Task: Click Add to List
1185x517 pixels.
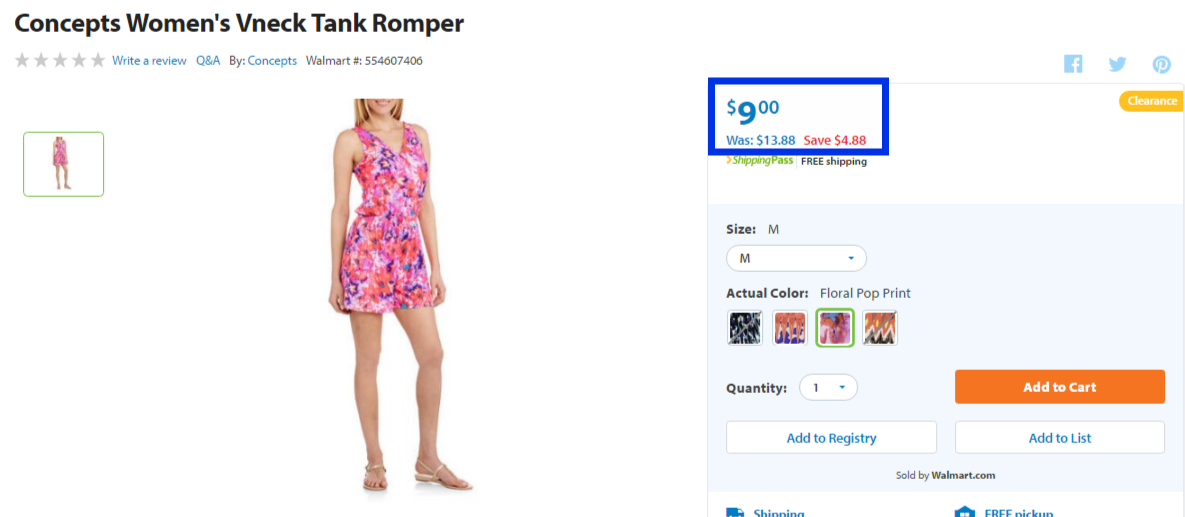Action: coord(1060,438)
